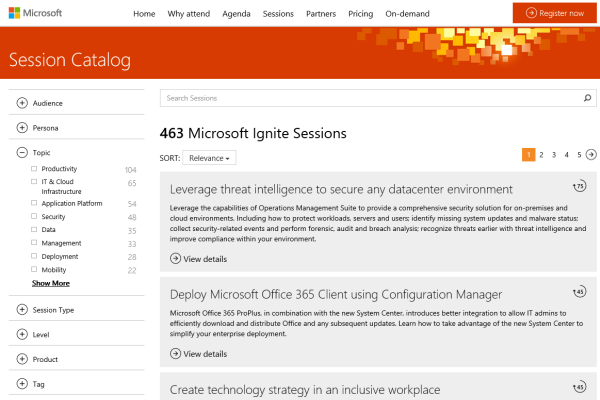The image size is (600, 400).
Task: Check the Productivity topic checkbox
Action: point(34,169)
